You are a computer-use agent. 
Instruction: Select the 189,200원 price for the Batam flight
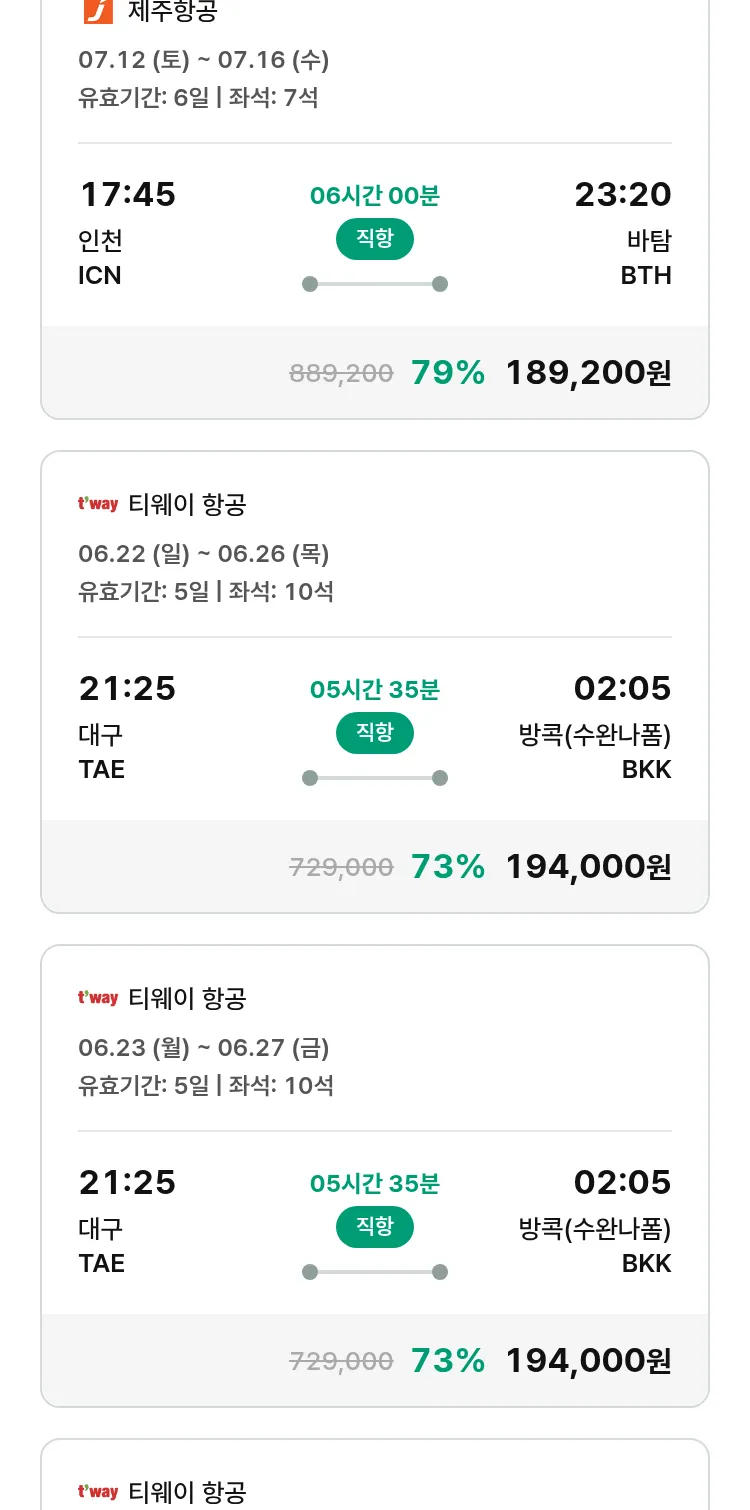click(588, 373)
